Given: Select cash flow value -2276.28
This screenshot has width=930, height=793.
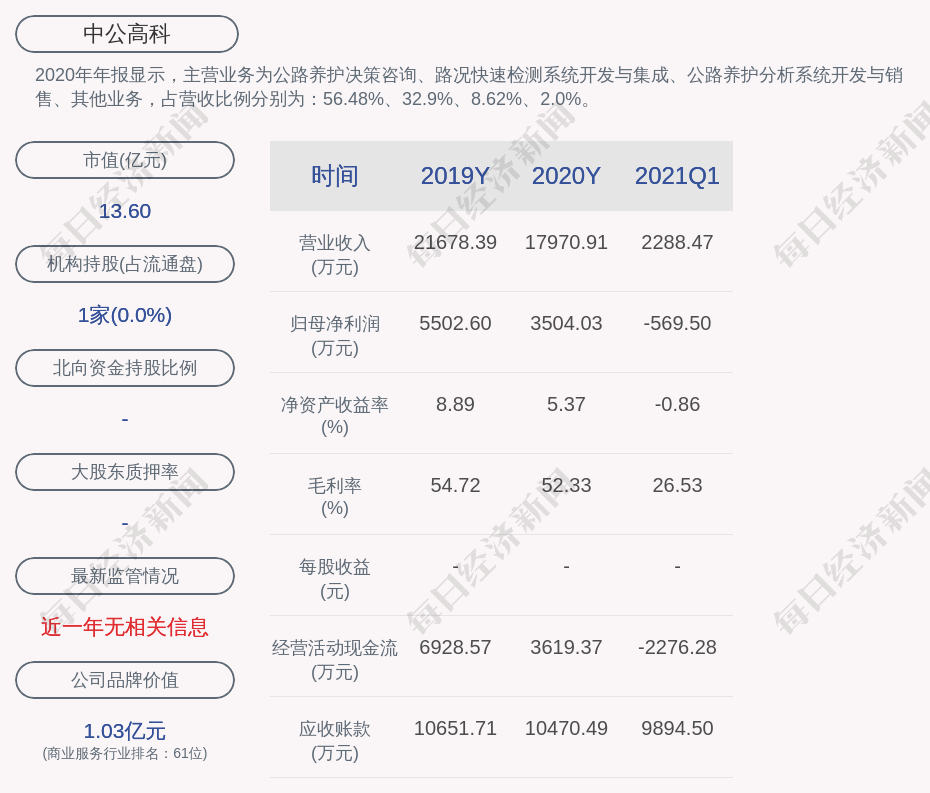Looking at the screenshot, I should 677,648.
